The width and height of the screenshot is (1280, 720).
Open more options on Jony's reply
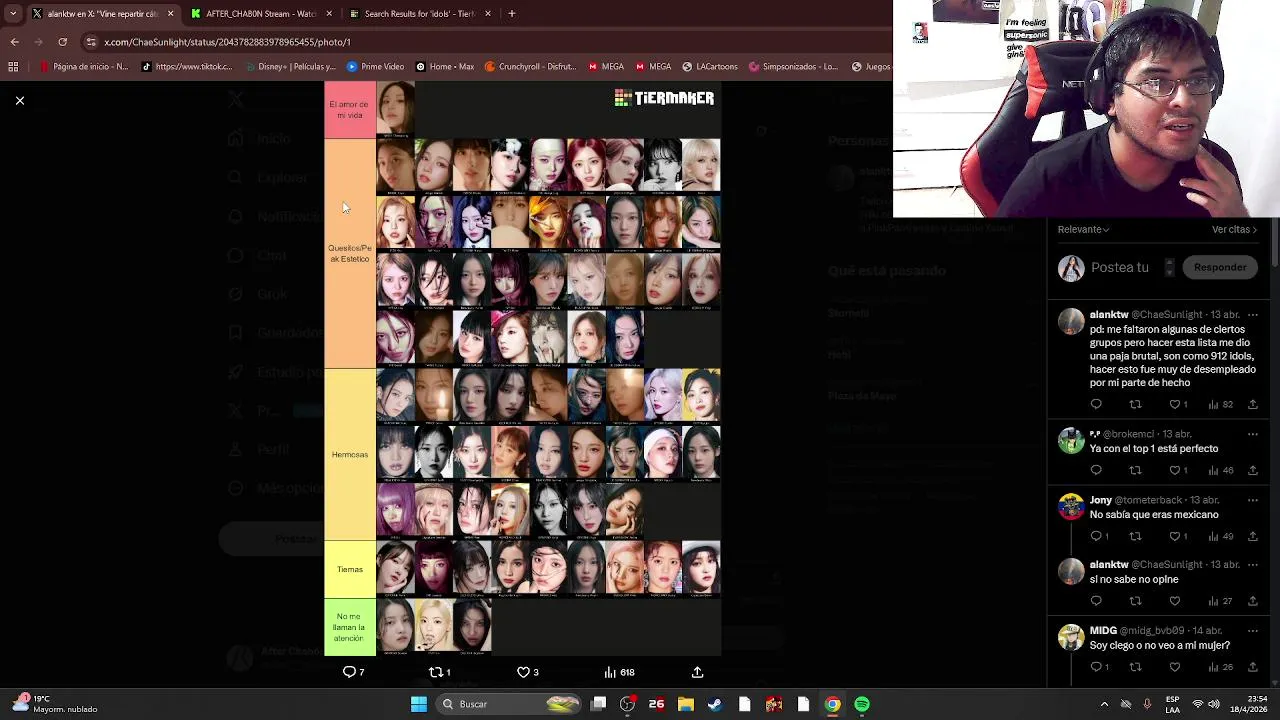click(1252, 500)
